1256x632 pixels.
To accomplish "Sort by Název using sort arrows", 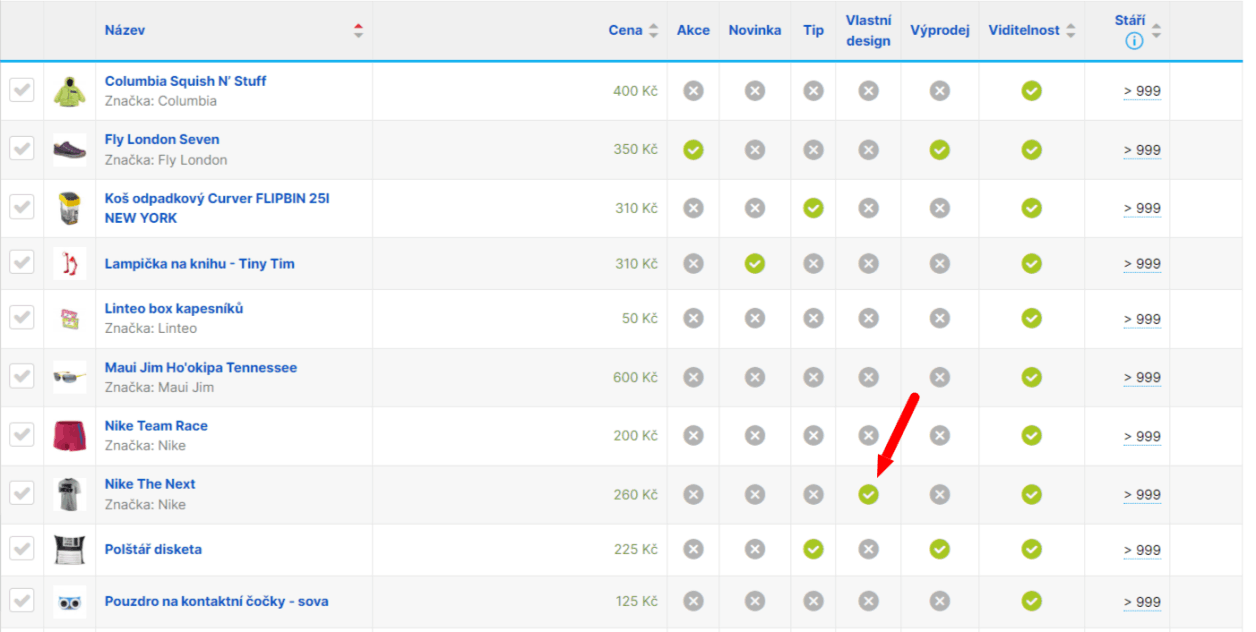I will click(359, 31).
